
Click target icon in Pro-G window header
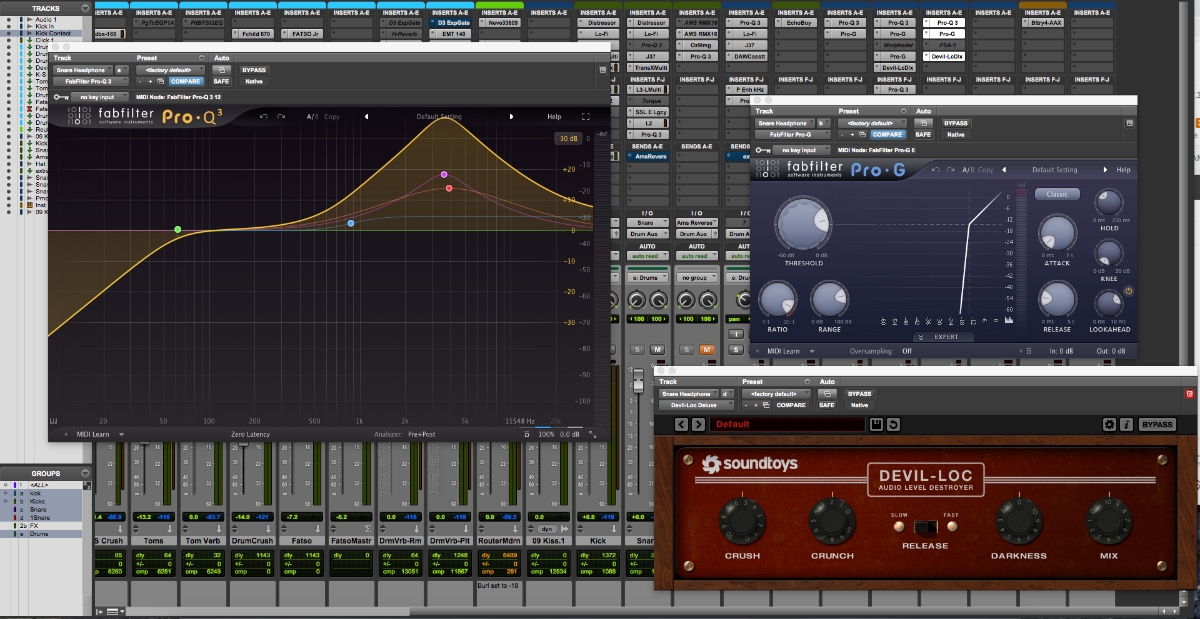[1129, 123]
